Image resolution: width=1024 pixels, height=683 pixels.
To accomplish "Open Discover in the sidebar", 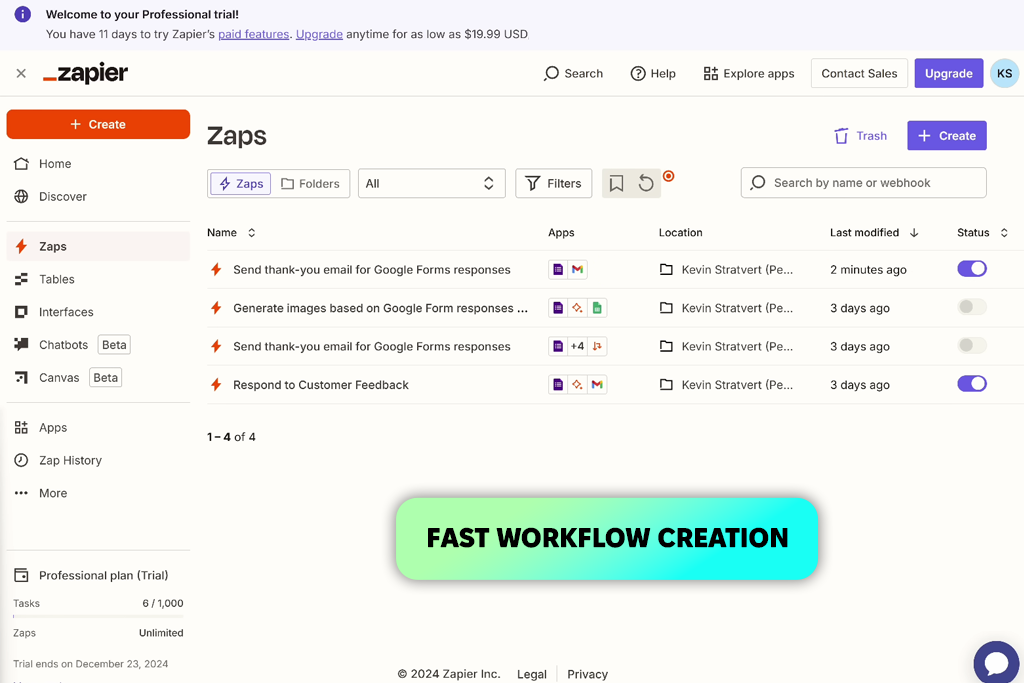I will click(x=98, y=197).
